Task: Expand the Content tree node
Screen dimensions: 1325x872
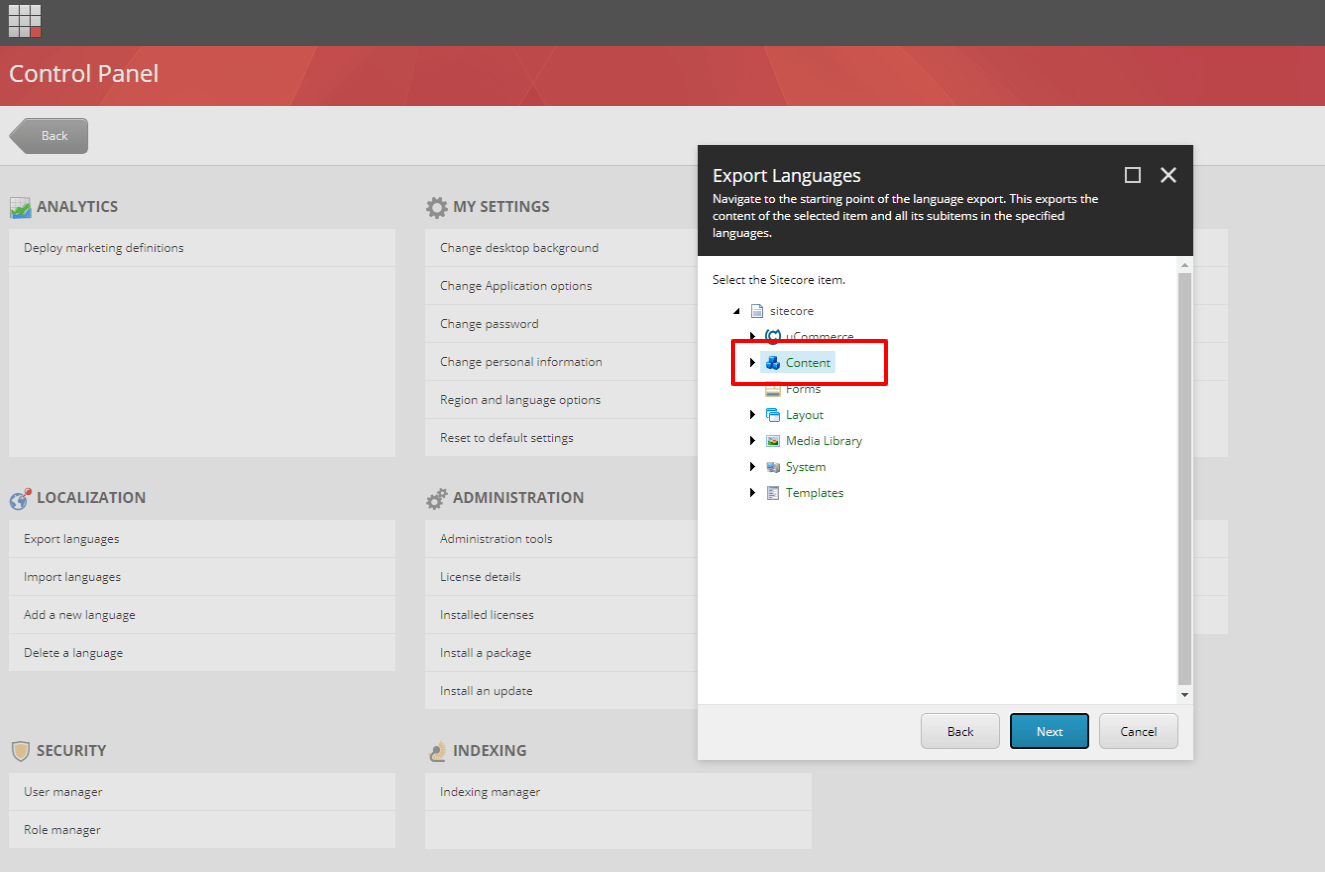Action: click(752, 363)
